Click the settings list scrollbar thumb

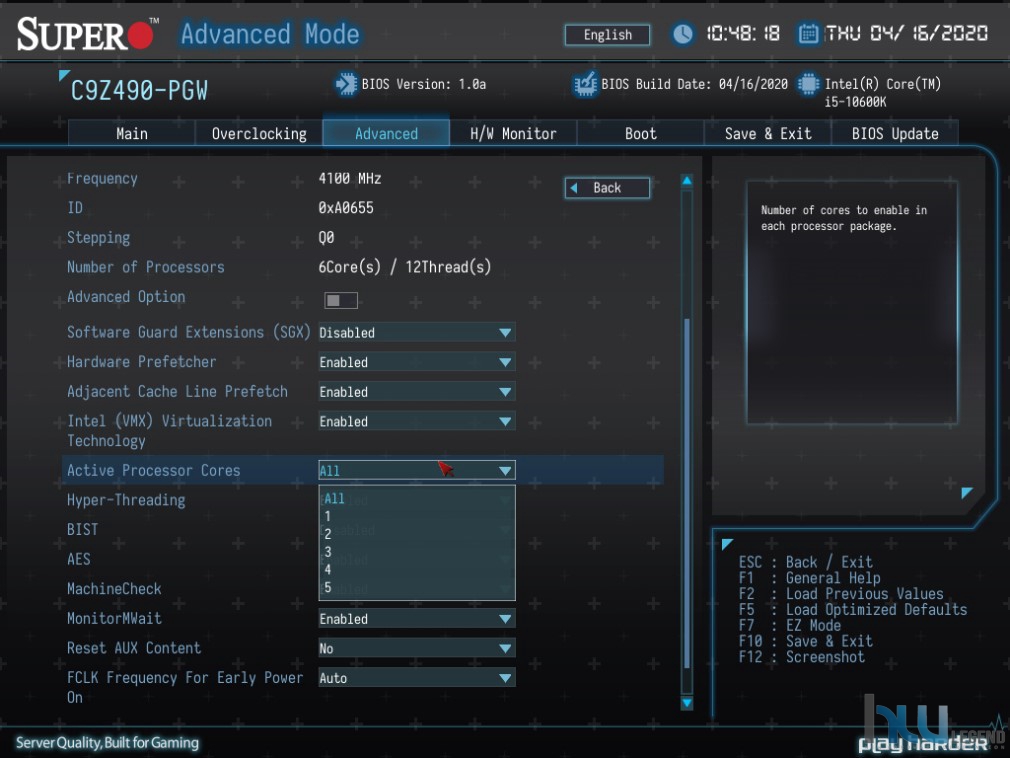tap(687, 493)
